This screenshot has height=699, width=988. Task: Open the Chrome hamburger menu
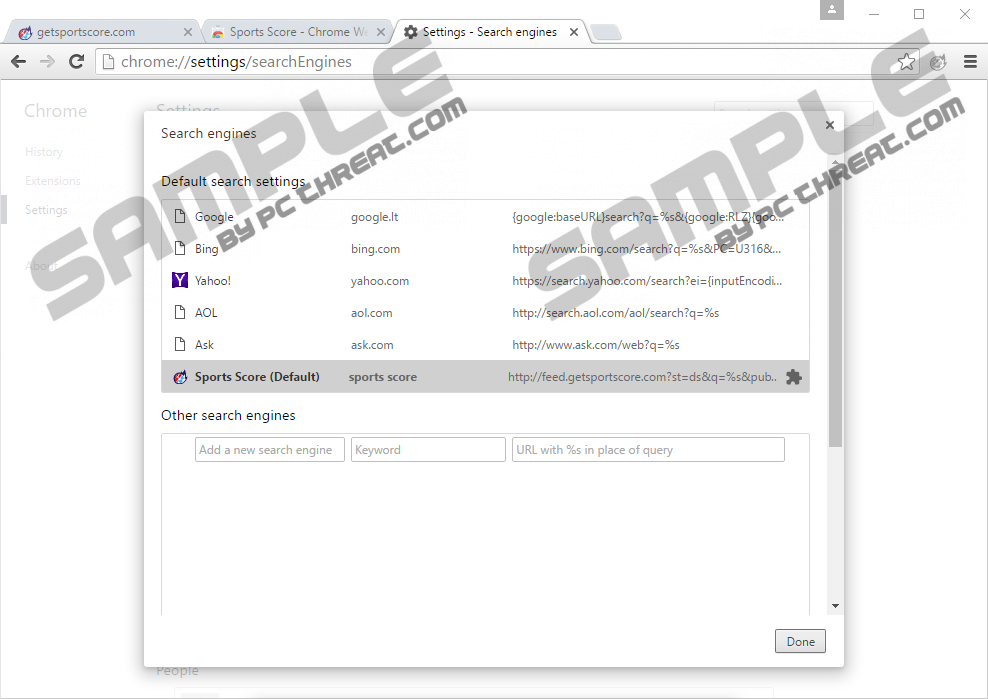[x=970, y=62]
